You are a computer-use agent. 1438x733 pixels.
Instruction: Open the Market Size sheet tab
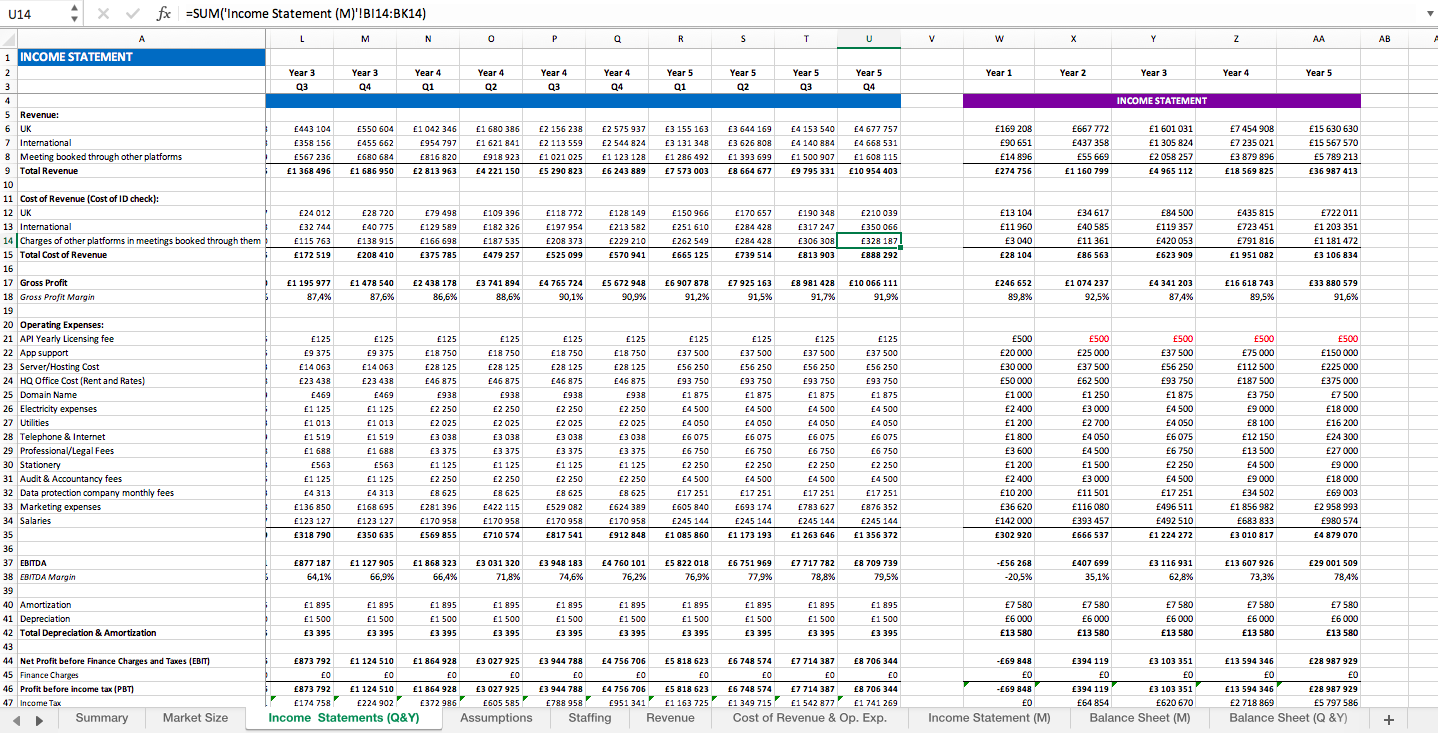[x=195, y=718]
